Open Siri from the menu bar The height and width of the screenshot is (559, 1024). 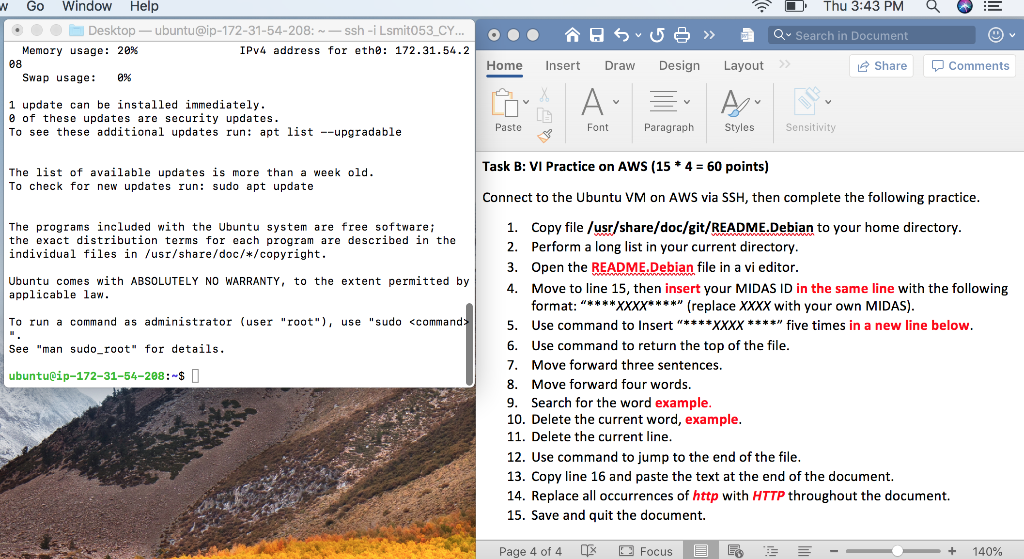[x=965, y=7]
